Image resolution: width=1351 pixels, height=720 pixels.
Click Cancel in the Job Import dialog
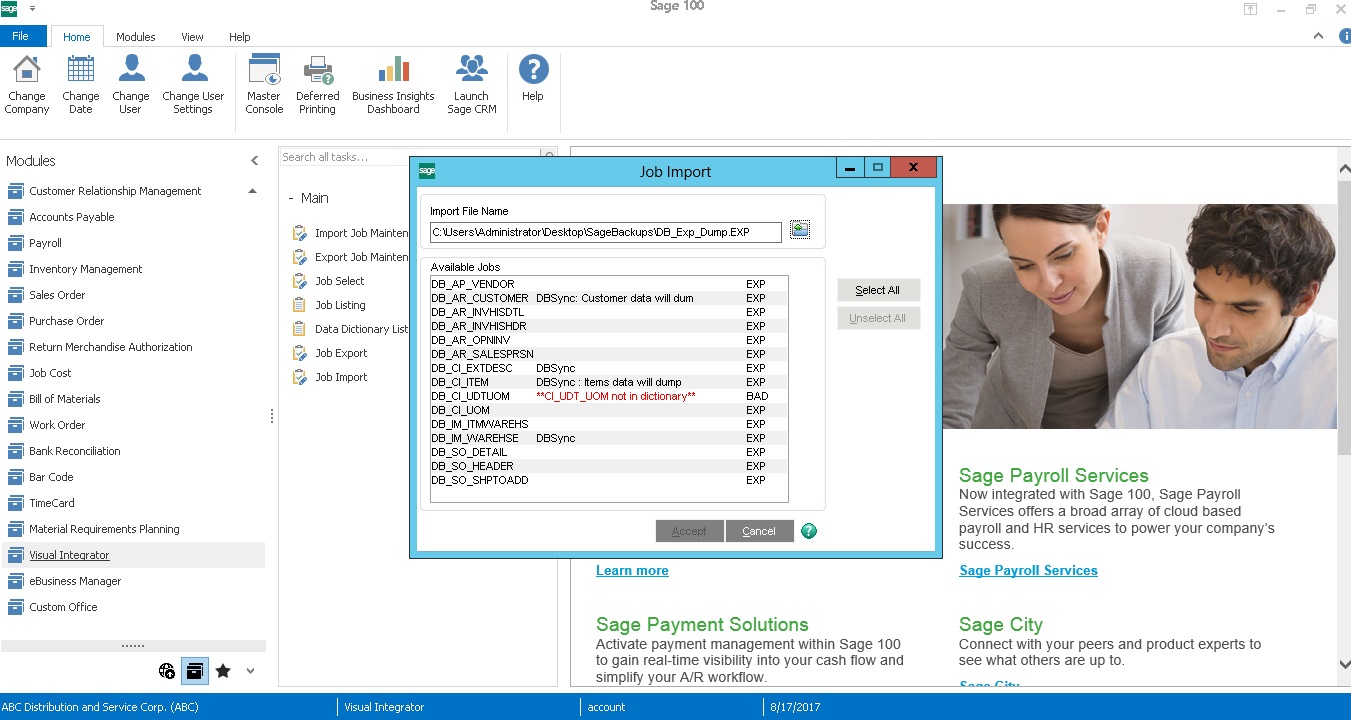(x=759, y=531)
